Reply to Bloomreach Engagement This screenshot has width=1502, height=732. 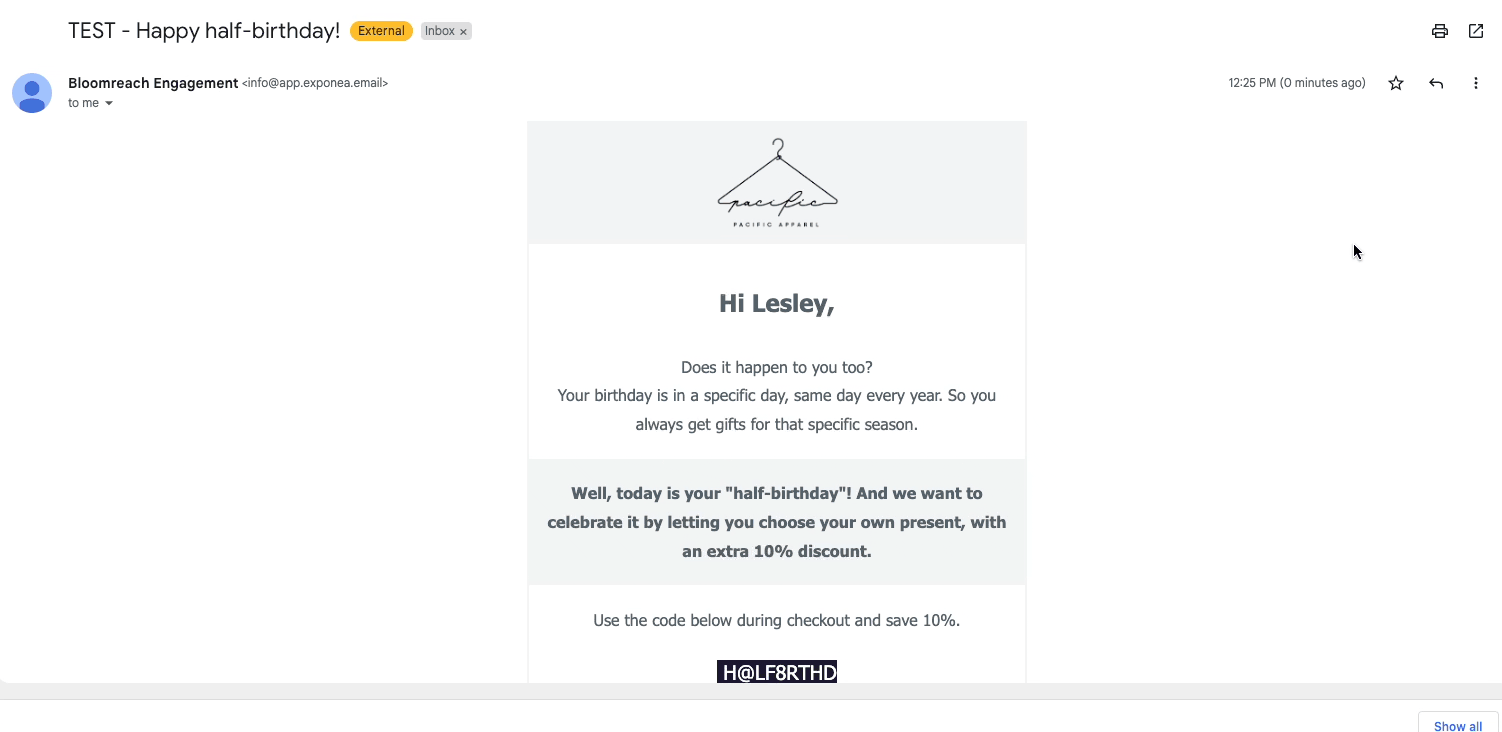click(x=1436, y=84)
